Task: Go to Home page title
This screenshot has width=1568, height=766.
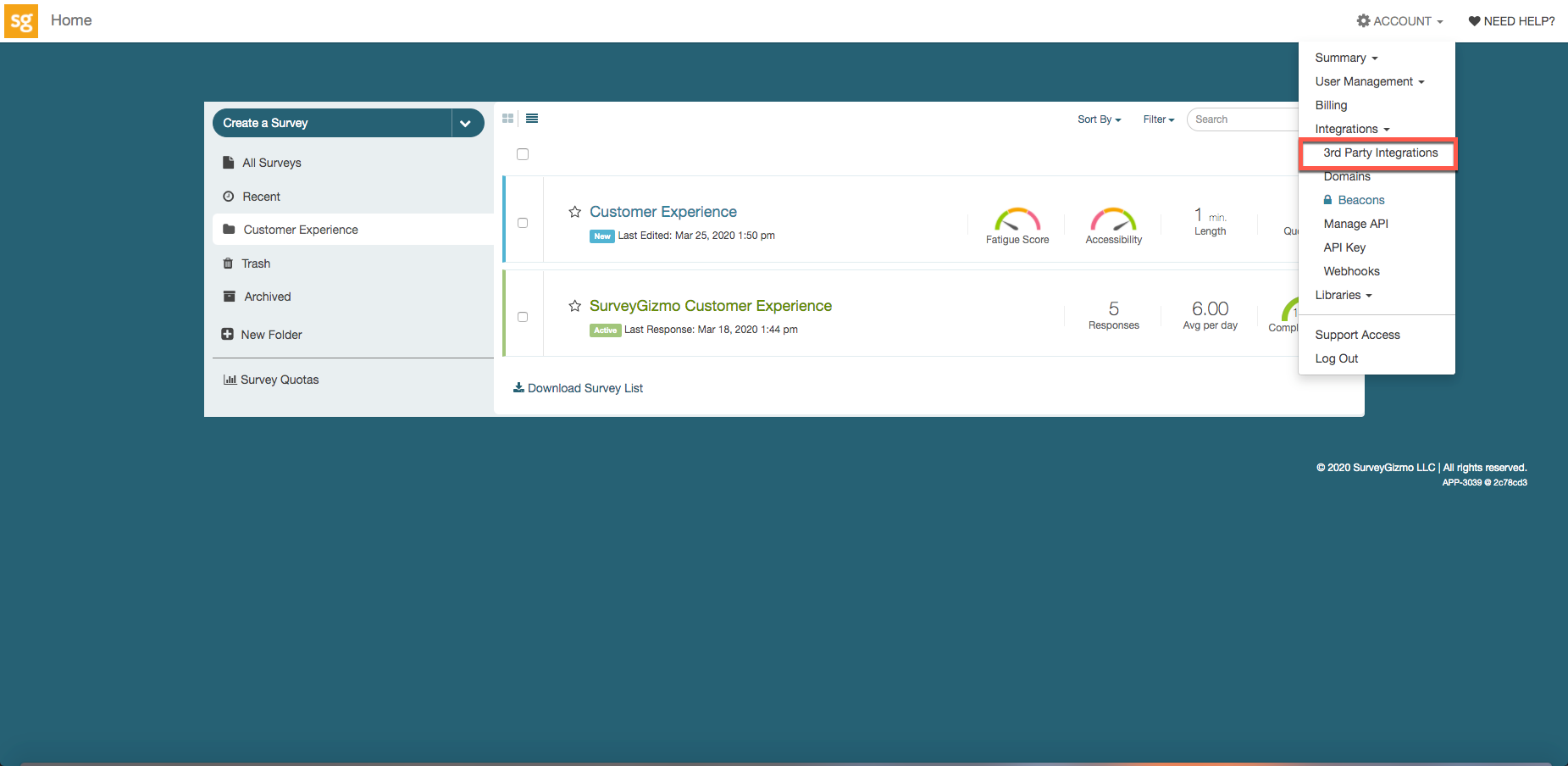Action: (x=71, y=20)
